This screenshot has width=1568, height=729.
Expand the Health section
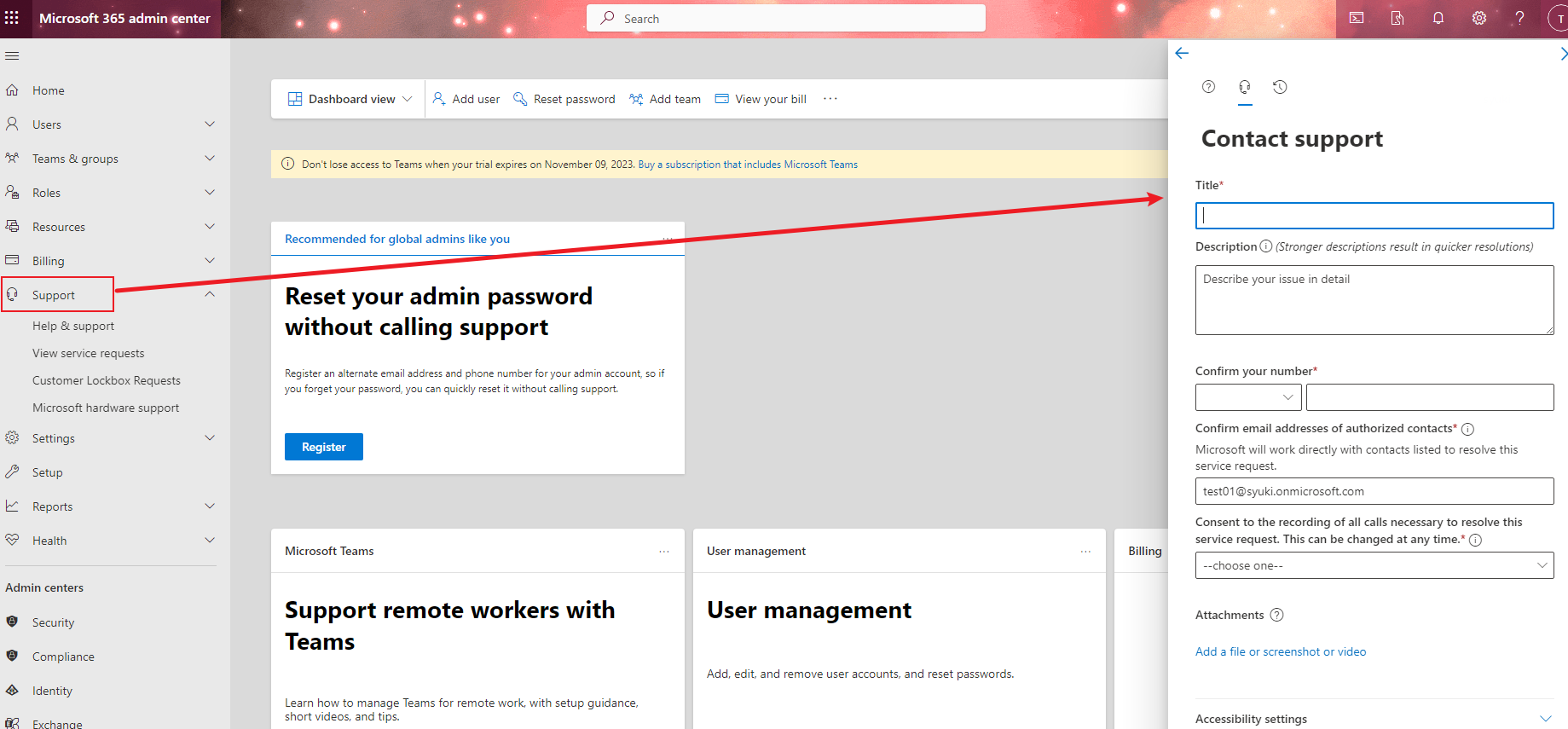point(210,541)
